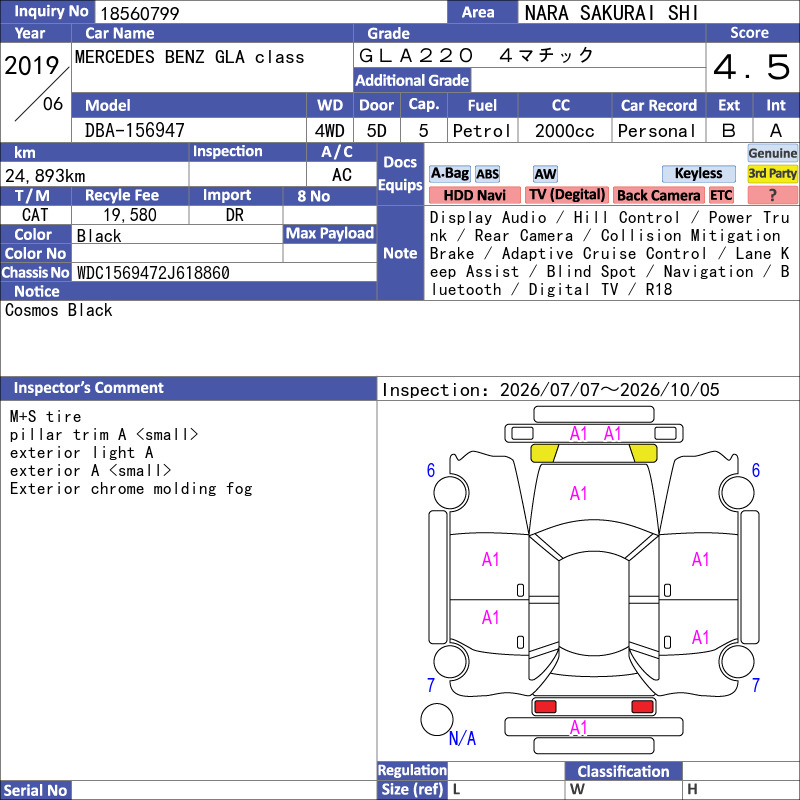Click the chassis number WDC1569472J618860
Screen dimensions: 800x800
coord(153,273)
